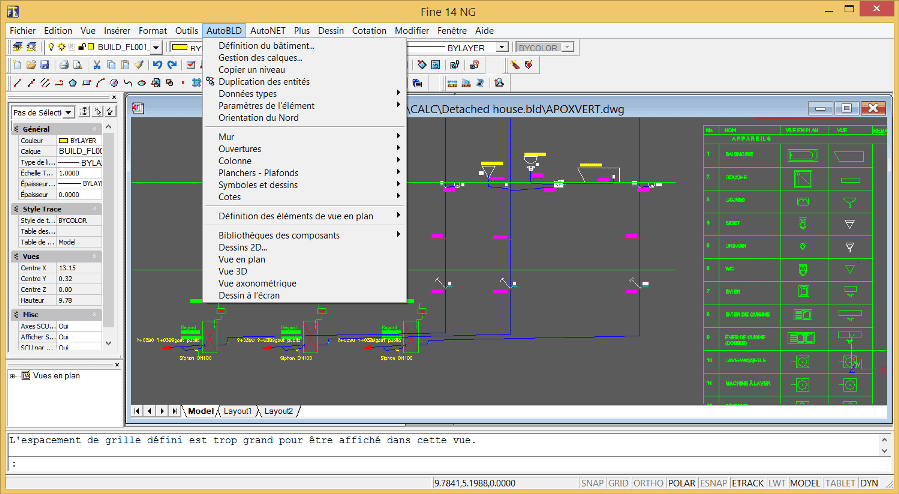Toggle ESNAP in status bar
This screenshot has height=494, width=899.
coord(713,483)
